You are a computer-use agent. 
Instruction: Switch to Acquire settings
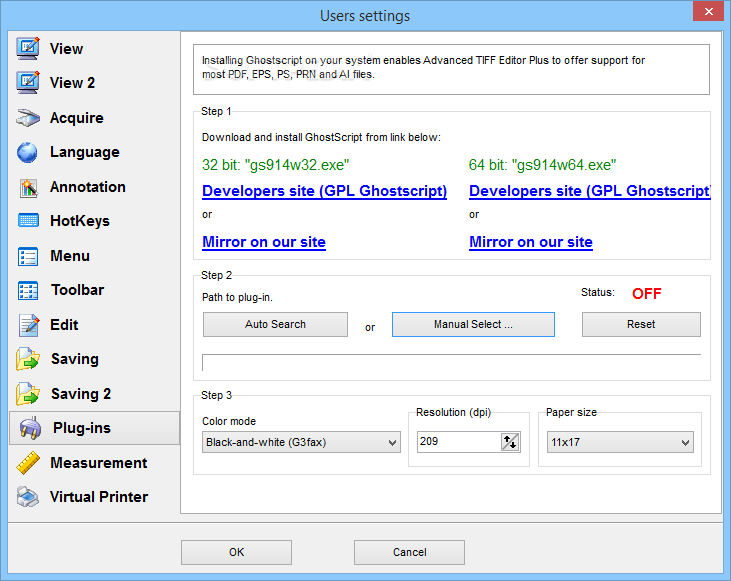click(76, 118)
